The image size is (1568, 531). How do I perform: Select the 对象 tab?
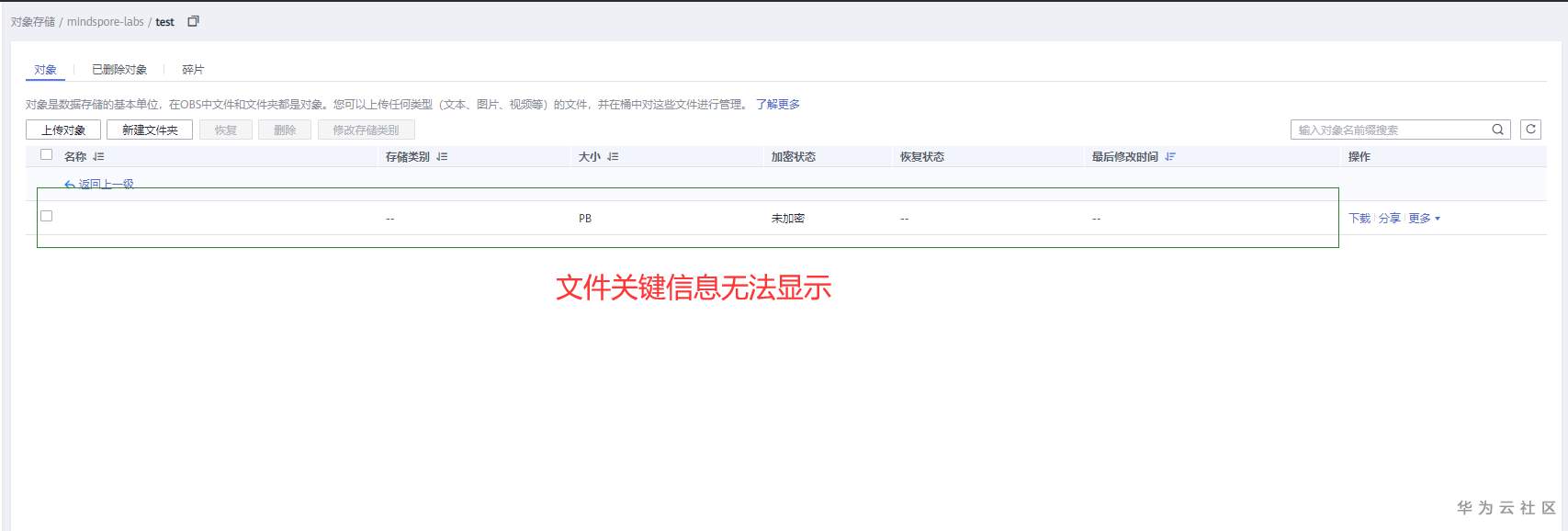45,70
